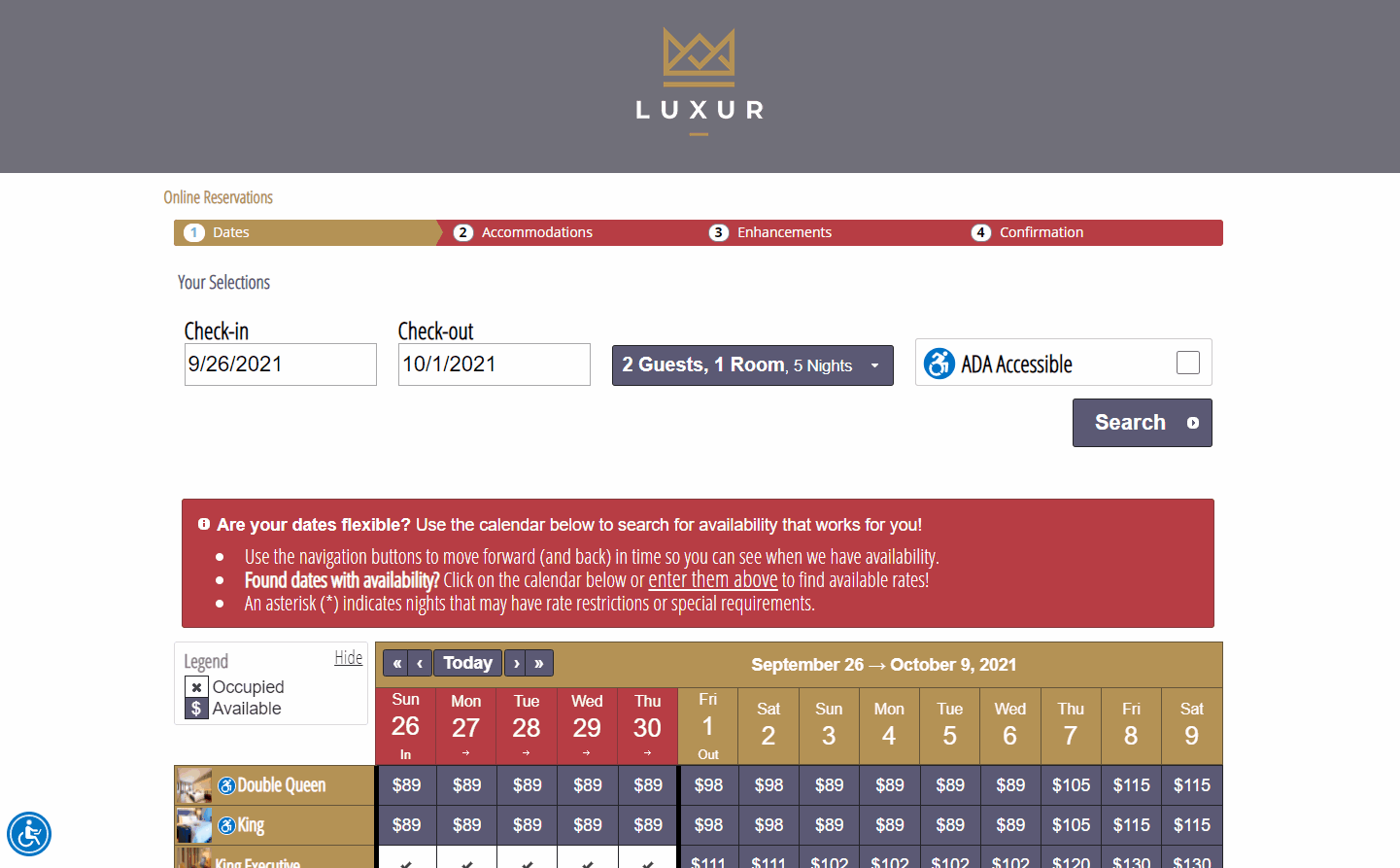The width and height of the screenshot is (1400, 868).
Task: Select the Confirmation step
Action: click(1041, 232)
